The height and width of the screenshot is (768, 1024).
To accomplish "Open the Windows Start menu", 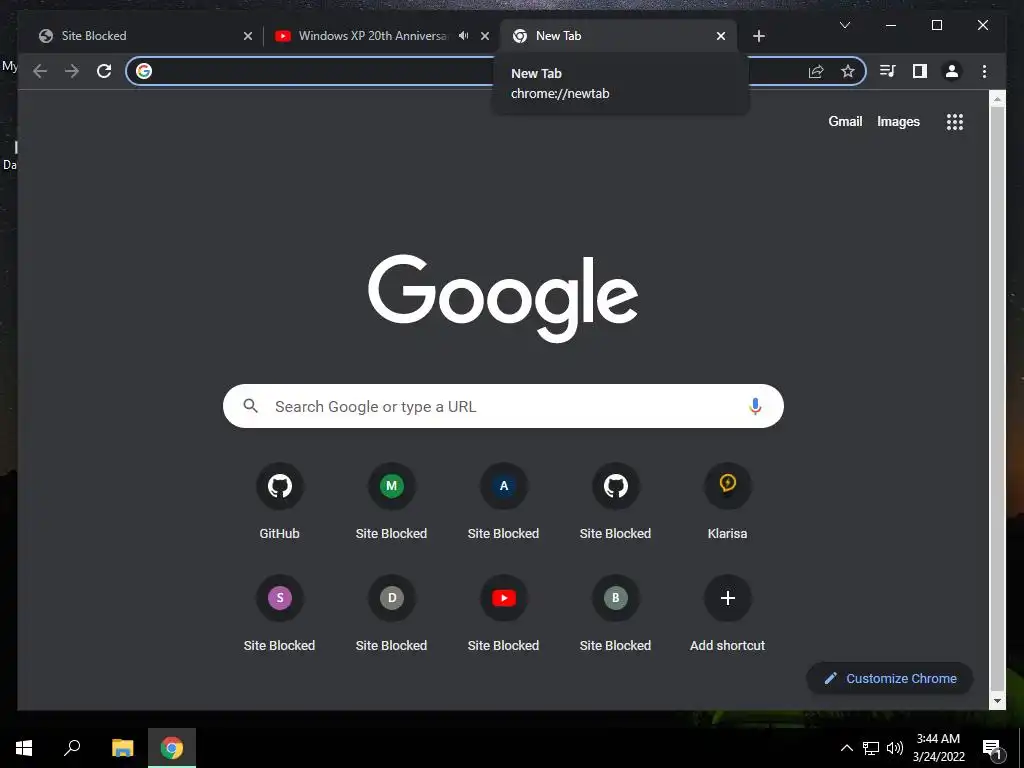I will [24, 748].
